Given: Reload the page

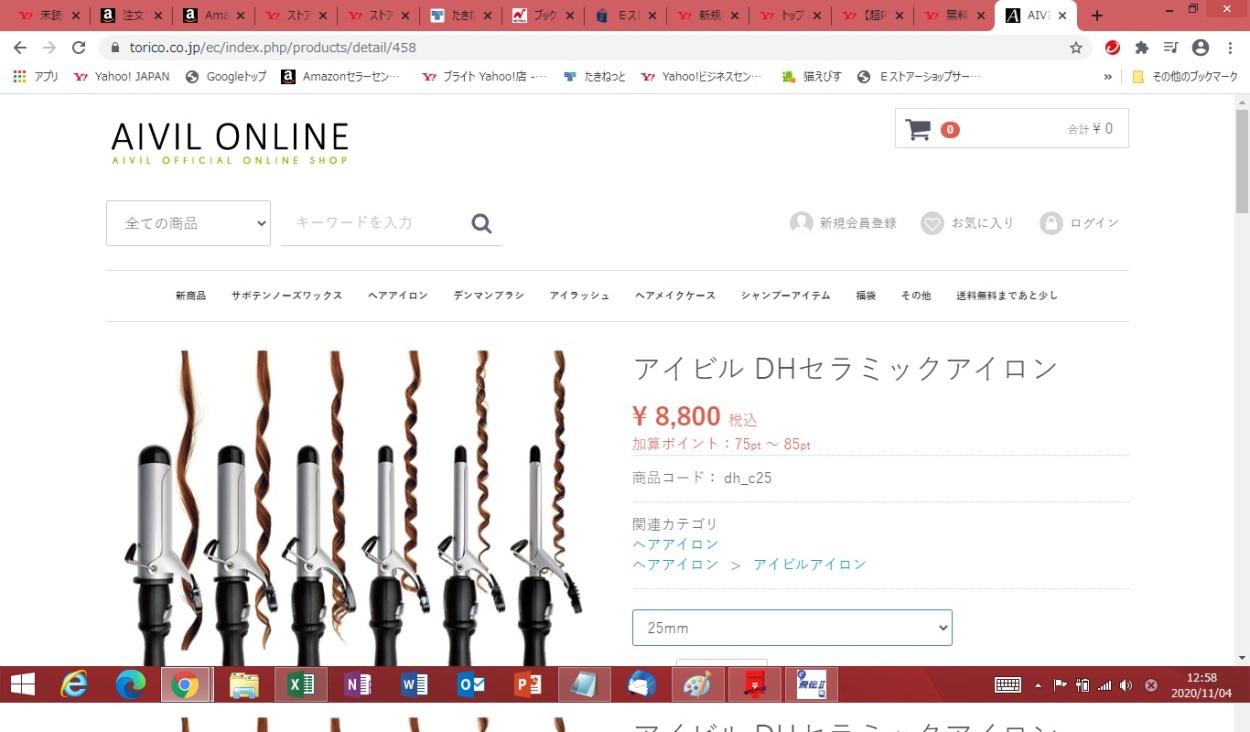Looking at the screenshot, I should (x=79, y=48).
